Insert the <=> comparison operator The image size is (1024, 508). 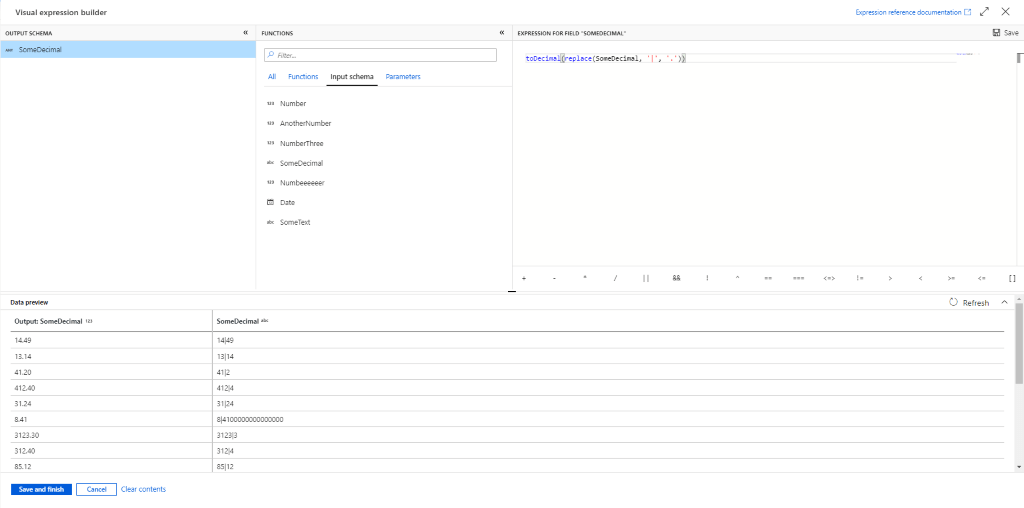(829, 278)
